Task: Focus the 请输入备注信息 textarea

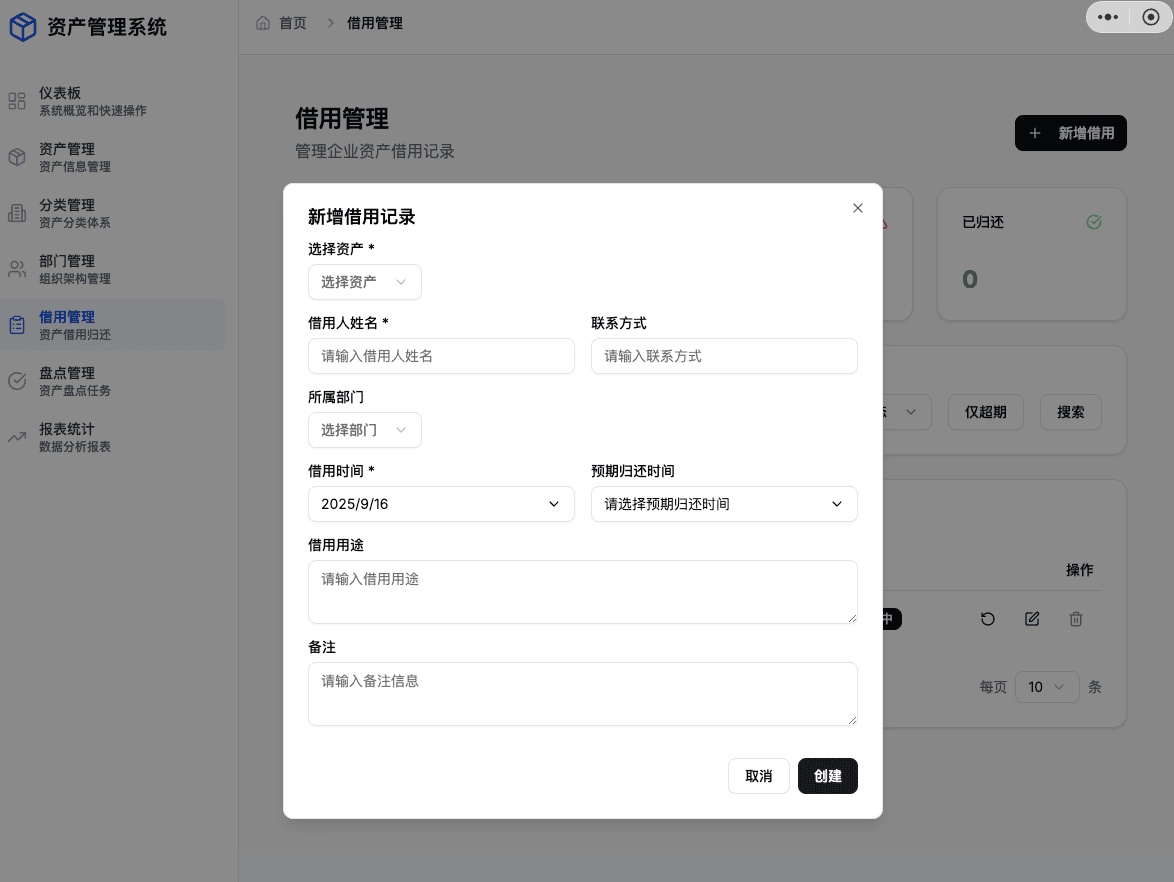Action: (583, 694)
